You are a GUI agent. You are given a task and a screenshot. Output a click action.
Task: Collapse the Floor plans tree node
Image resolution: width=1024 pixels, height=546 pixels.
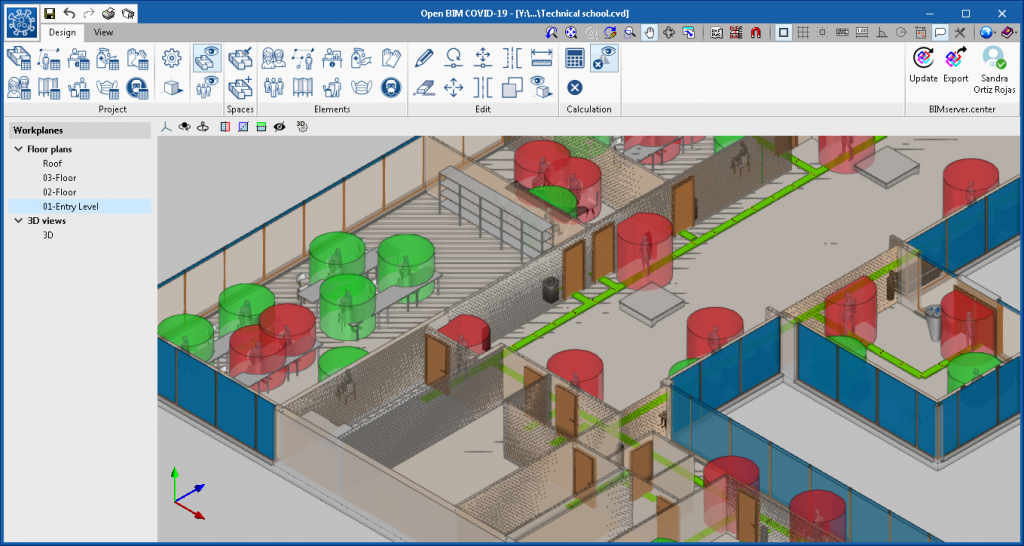pyautogui.click(x=19, y=149)
